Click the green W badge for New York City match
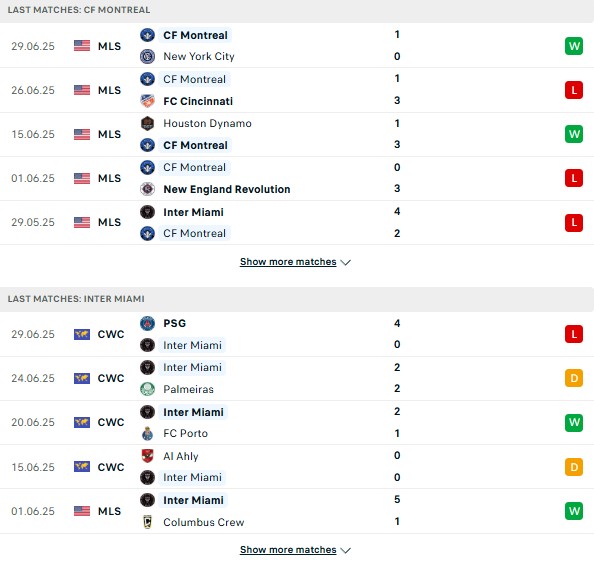The image size is (594, 564). tap(574, 46)
